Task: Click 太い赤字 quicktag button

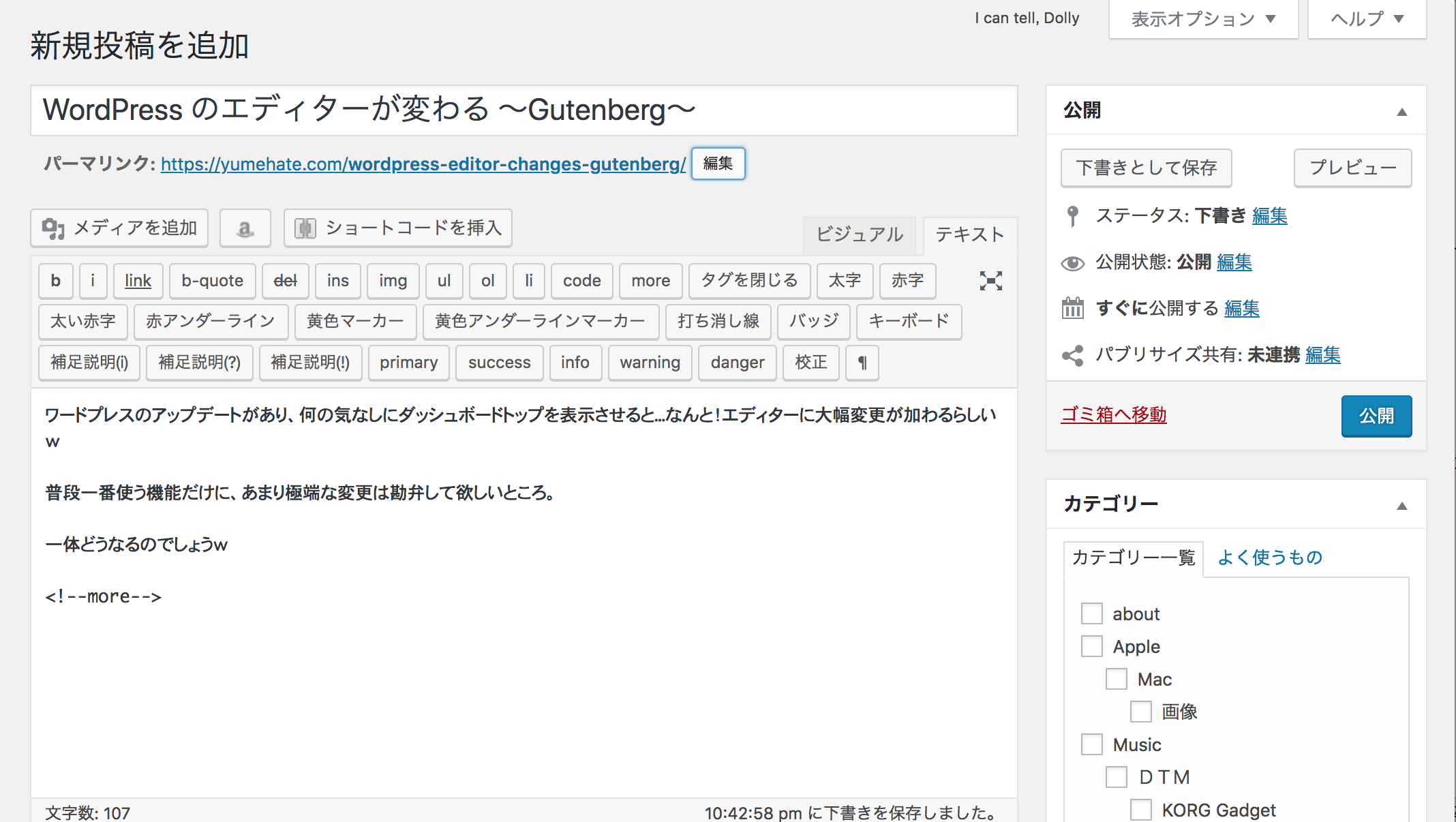Action: (x=83, y=322)
